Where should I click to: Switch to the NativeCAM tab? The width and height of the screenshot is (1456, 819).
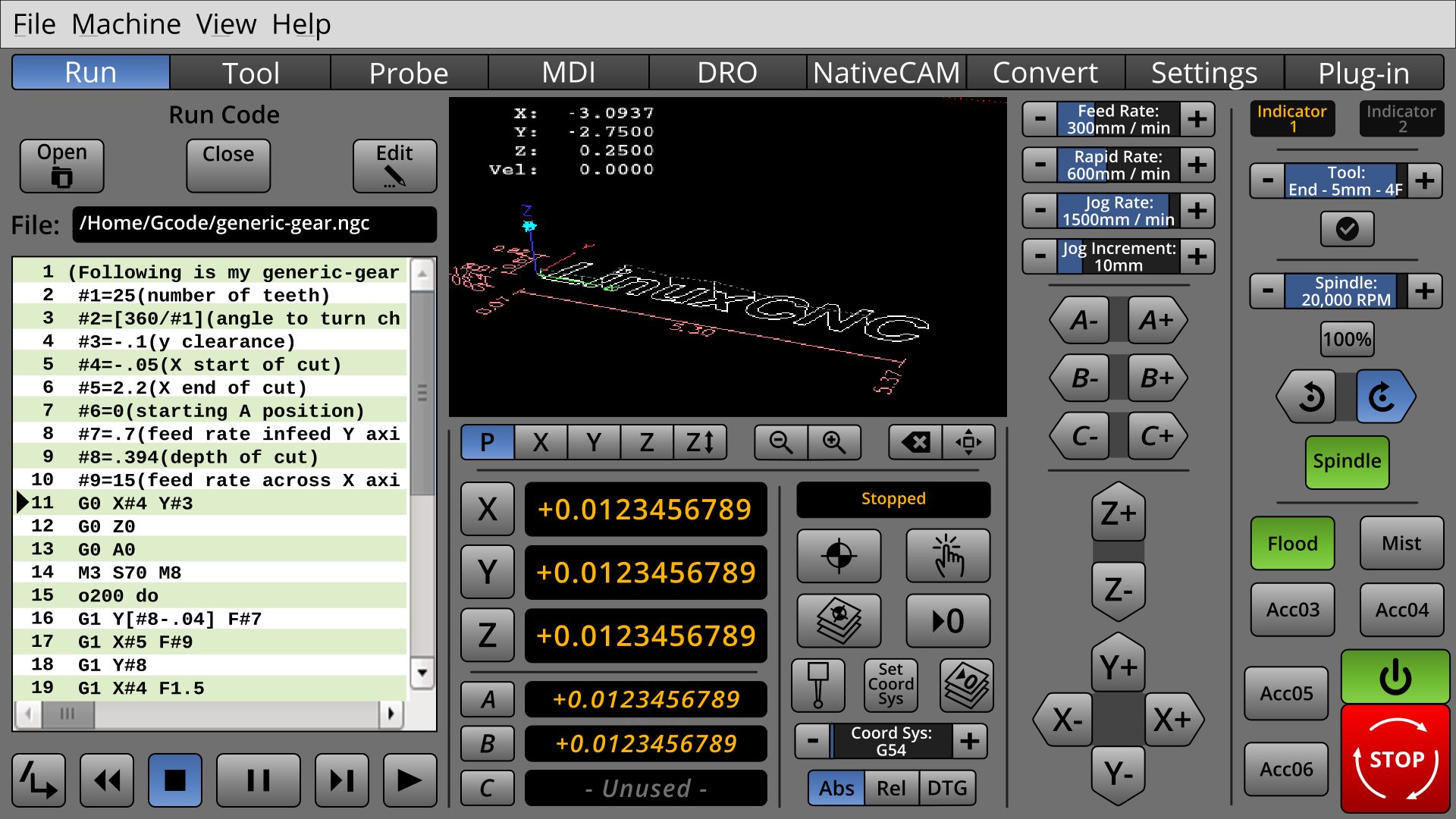886,73
